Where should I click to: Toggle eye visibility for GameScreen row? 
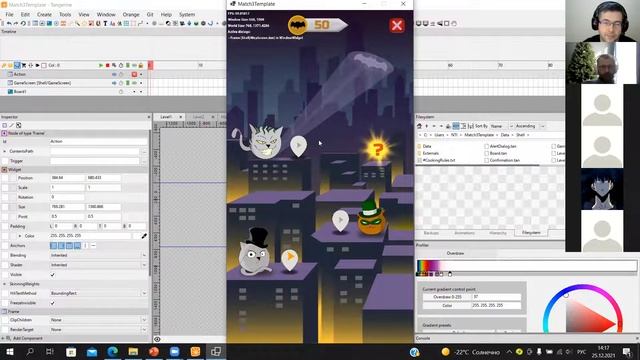114,83
